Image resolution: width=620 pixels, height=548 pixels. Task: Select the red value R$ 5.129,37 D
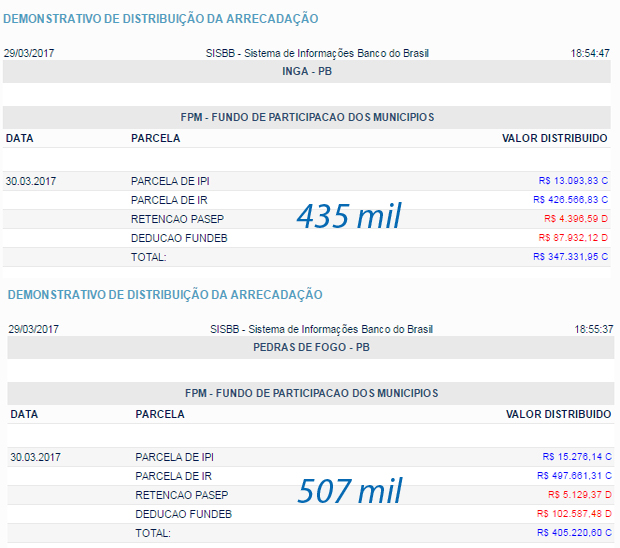click(580, 495)
